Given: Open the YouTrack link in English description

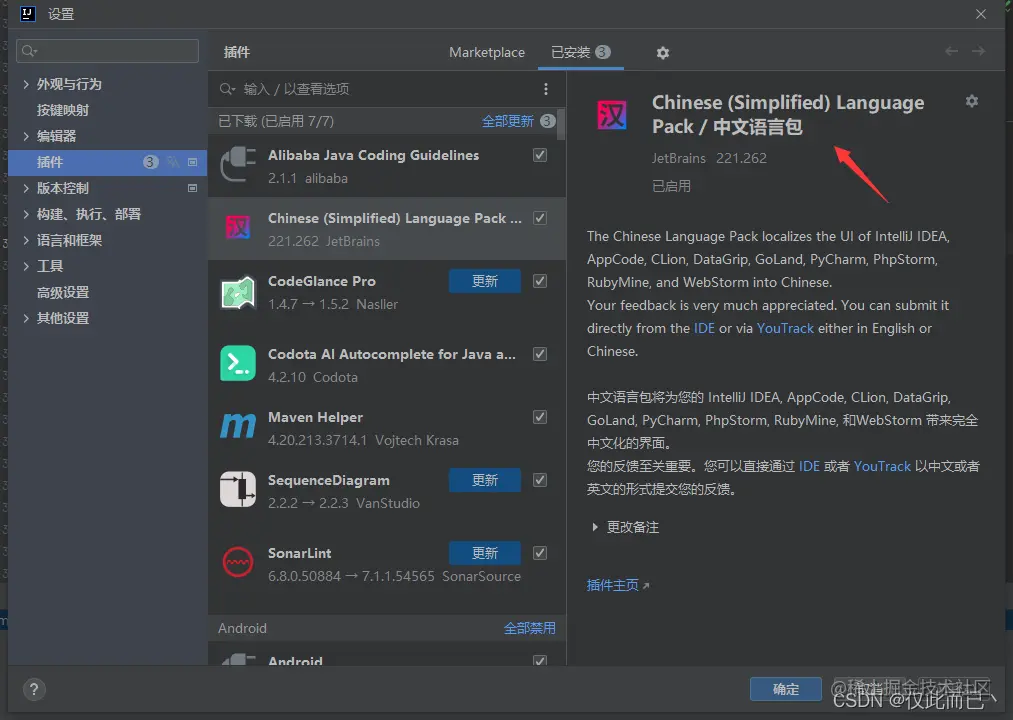Looking at the screenshot, I should tap(785, 328).
